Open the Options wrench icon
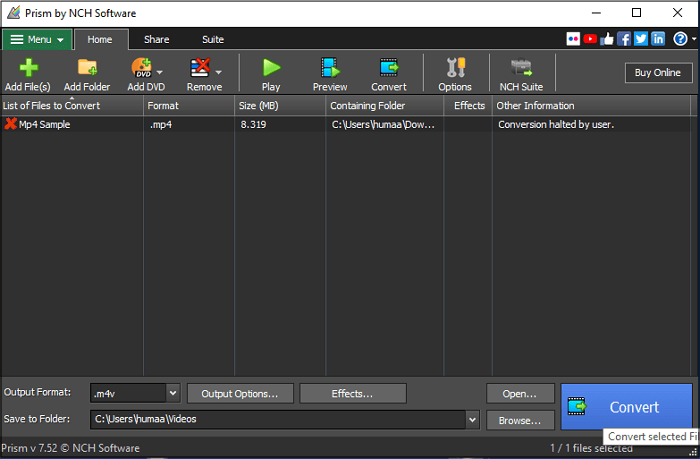This screenshot has width=700, height=459. [455, 68]
